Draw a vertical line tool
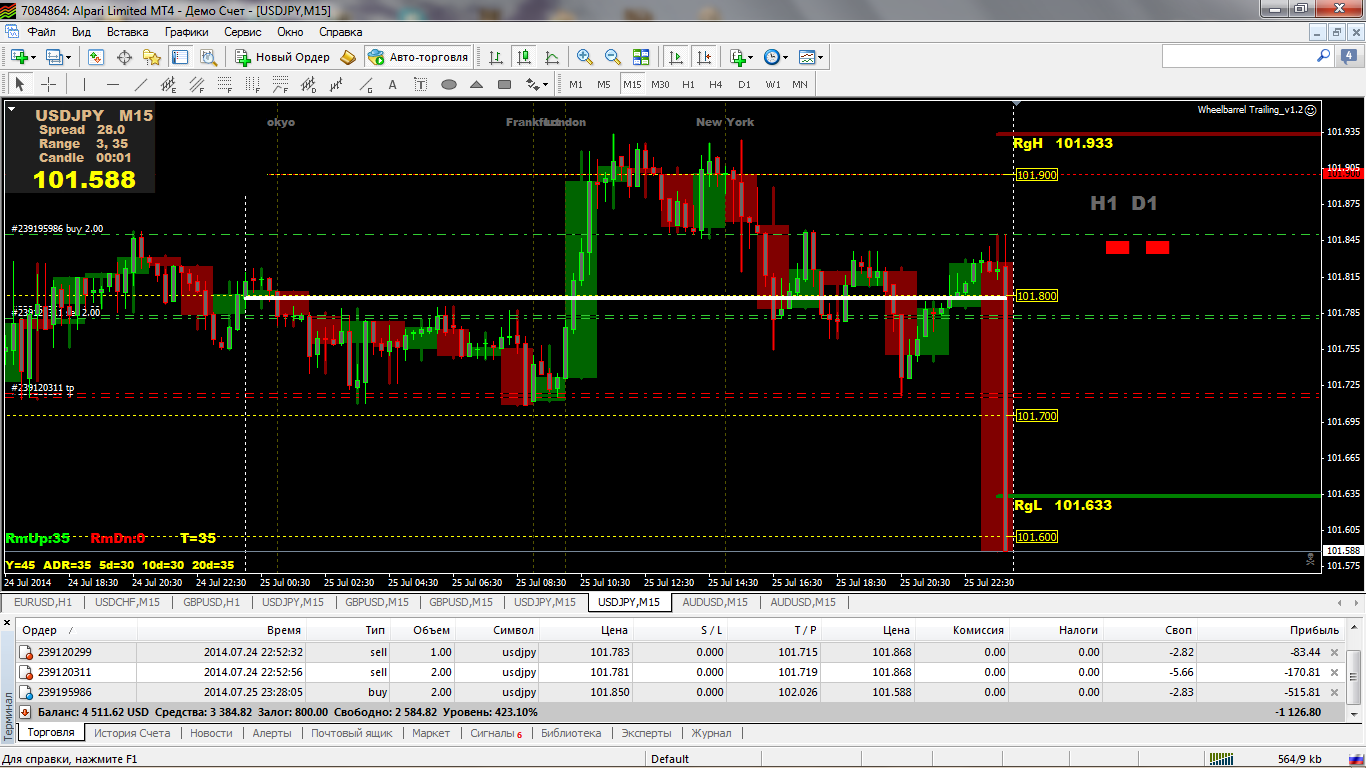 (x=84, y=84)
